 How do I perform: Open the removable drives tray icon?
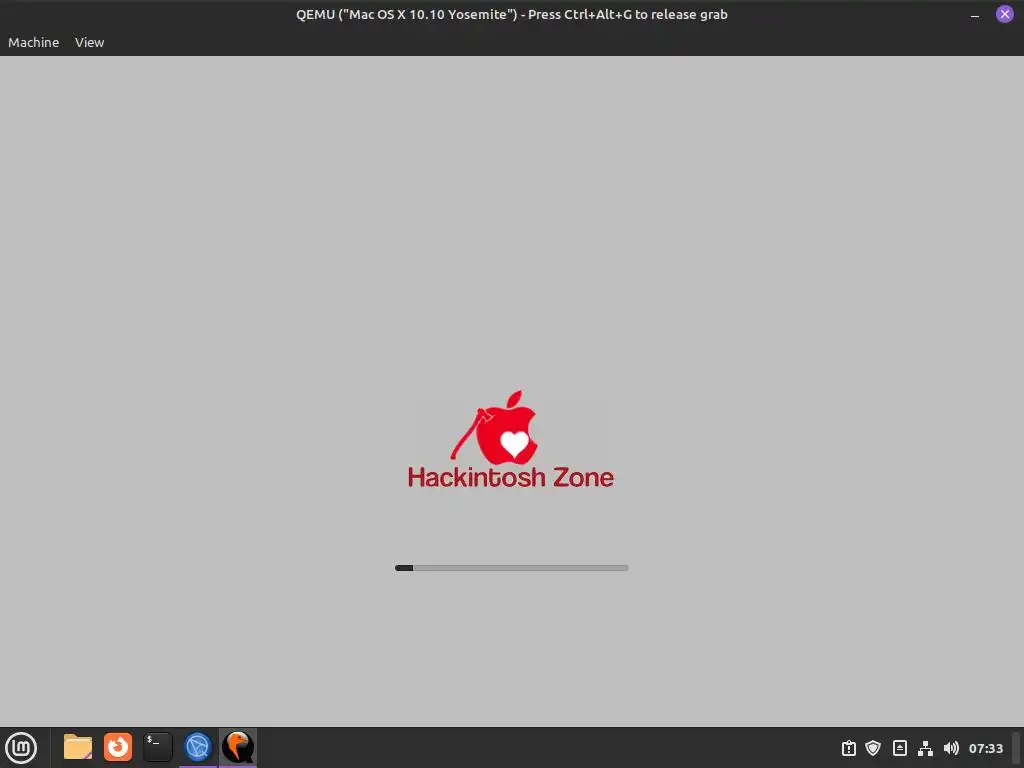[899, 748]
